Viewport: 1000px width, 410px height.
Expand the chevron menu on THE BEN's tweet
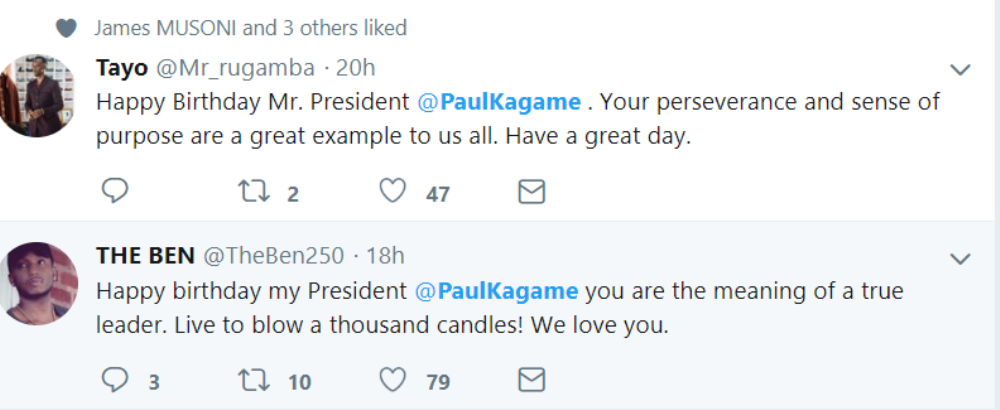960,258
